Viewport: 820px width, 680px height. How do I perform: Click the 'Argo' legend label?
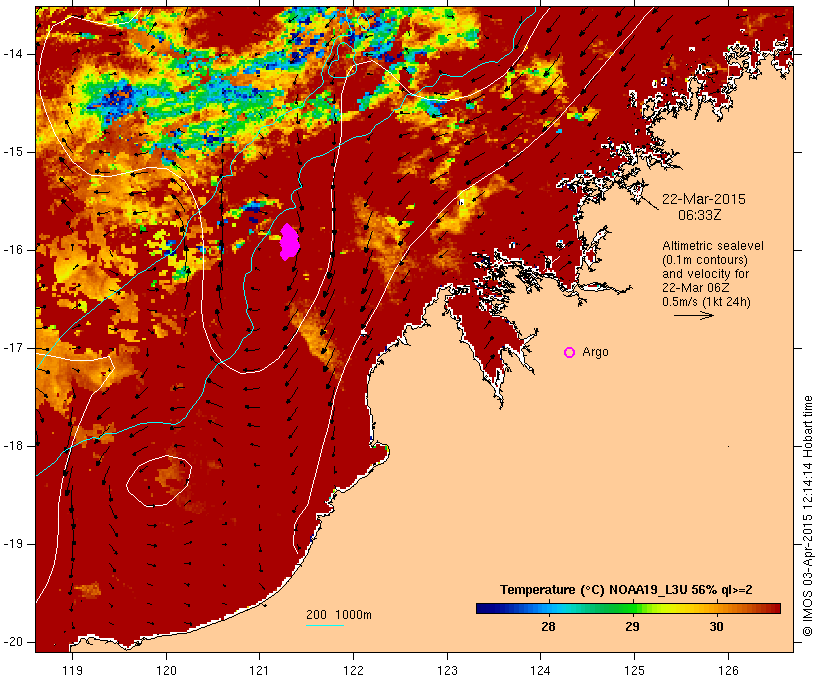click(595, 352)
